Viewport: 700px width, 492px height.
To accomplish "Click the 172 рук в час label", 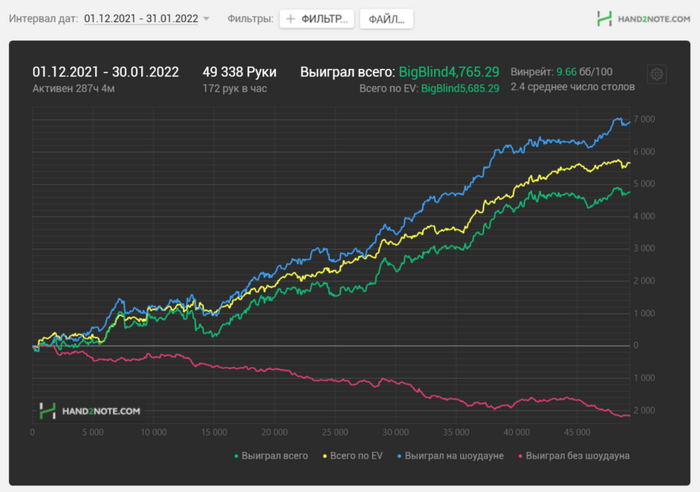I will (234, 88).
